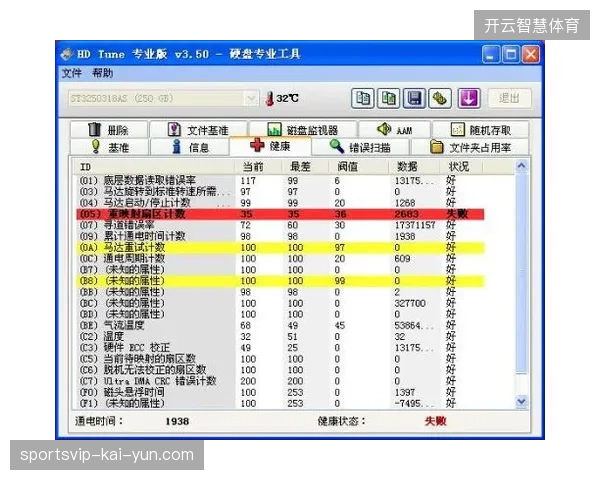This screenshot has height=480, width=600.
Task: Select row (09) 累计通电时间计数
Action: point(280,236)
